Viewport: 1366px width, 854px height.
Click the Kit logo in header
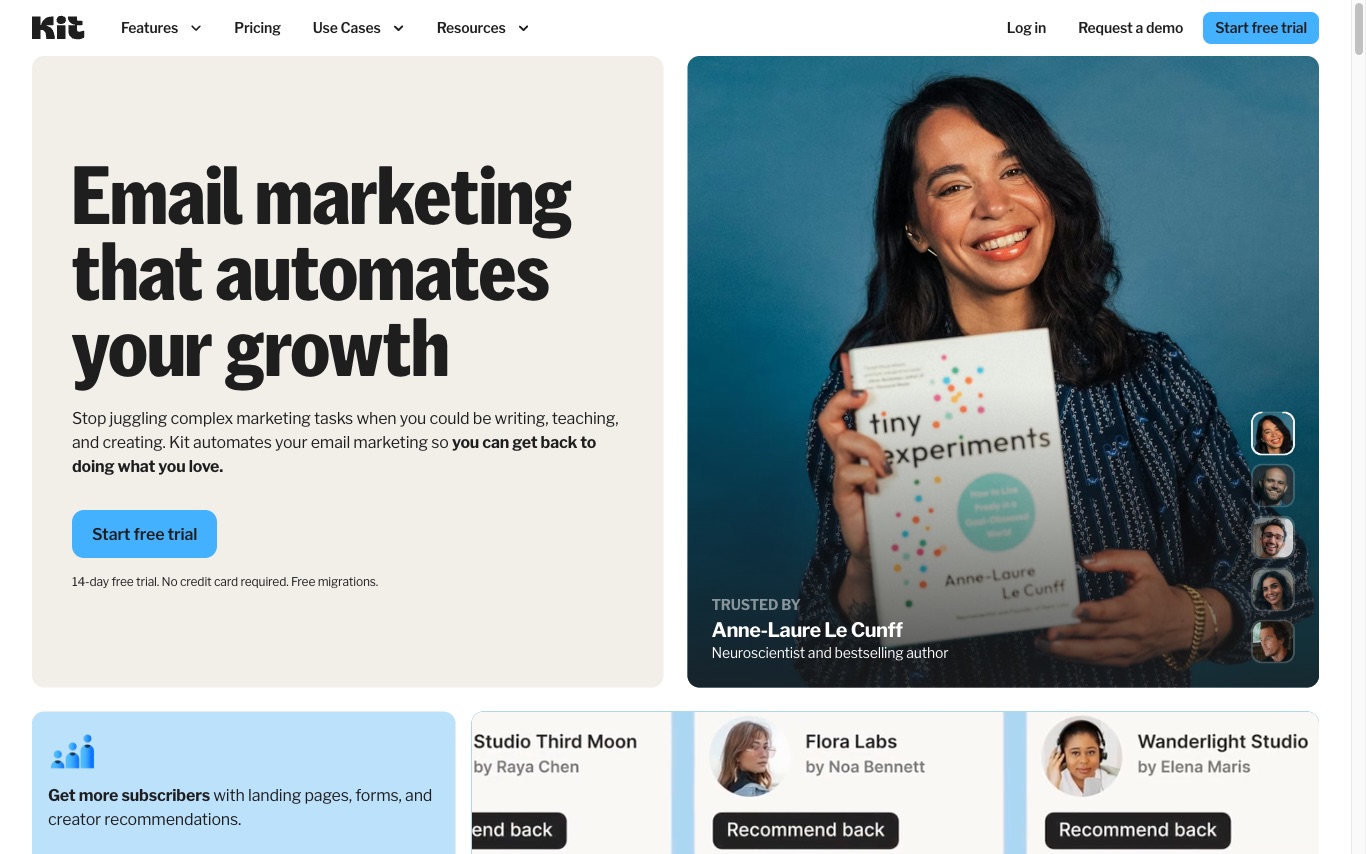point(58,28)
